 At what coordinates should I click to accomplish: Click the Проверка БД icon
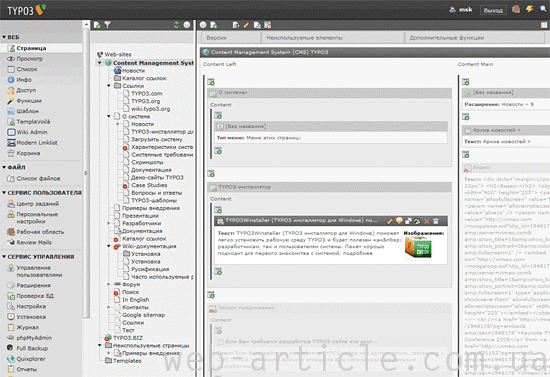(11, 296)
